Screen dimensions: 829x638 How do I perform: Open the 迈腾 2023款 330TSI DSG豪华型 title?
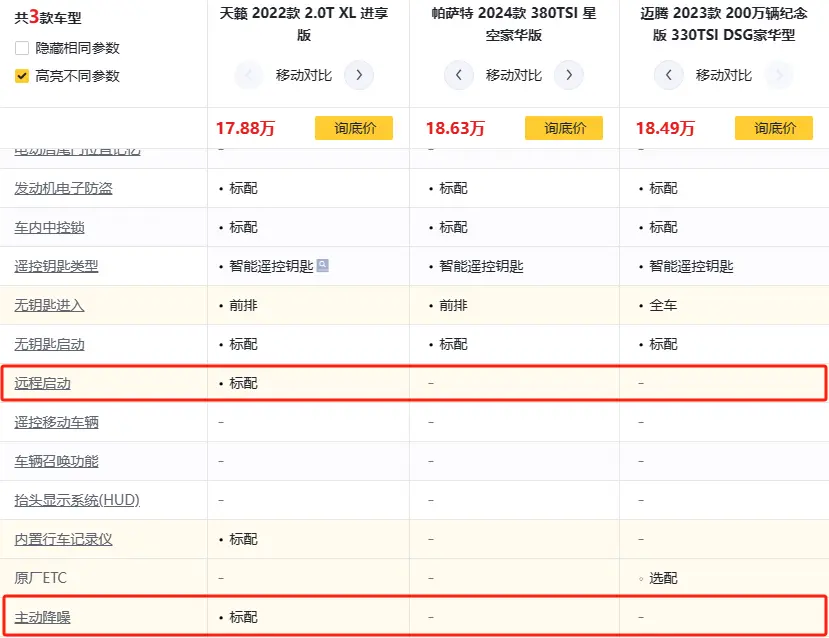723,24
